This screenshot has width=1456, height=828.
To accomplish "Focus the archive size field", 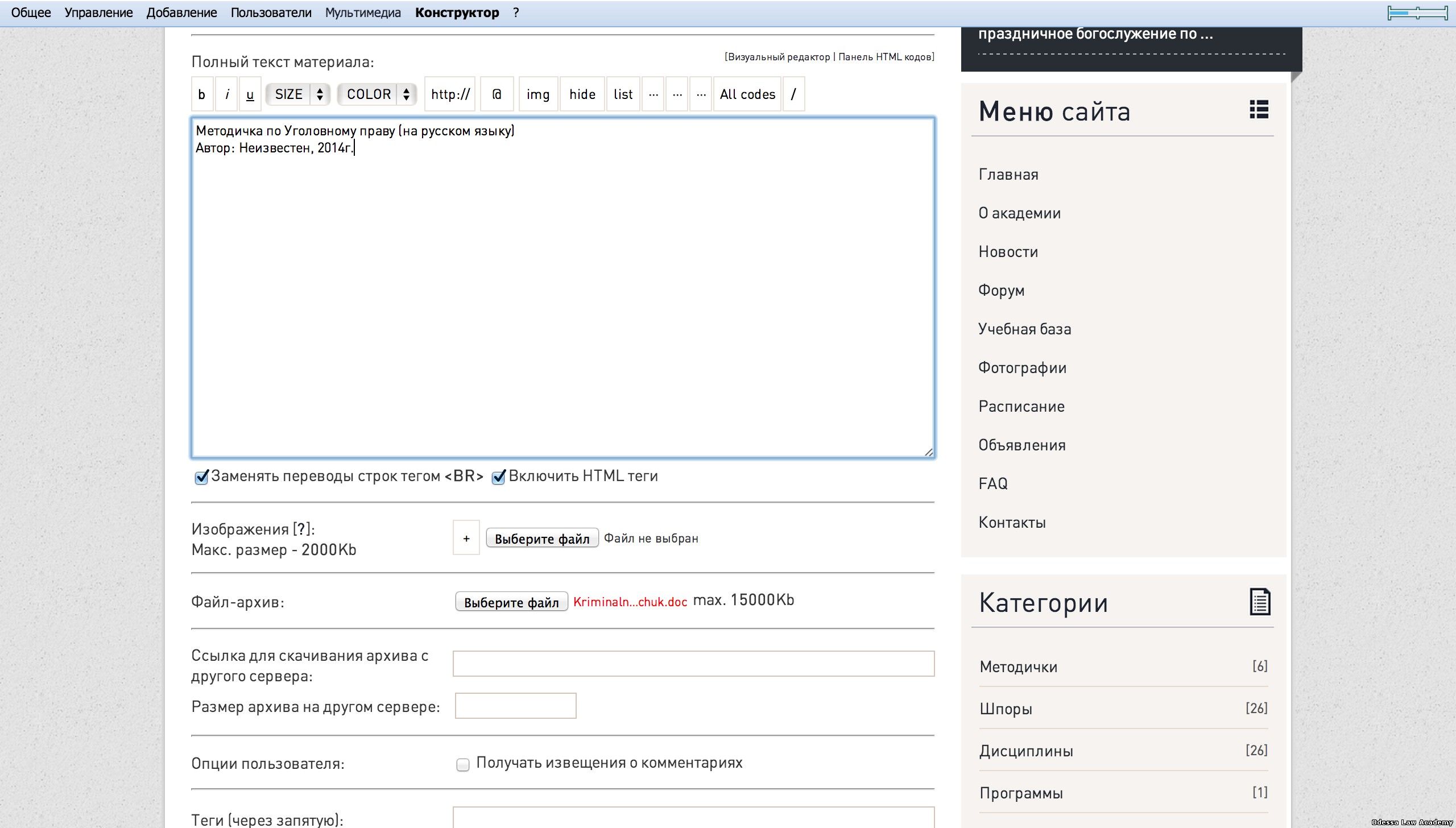I will click(x=515, y=706).
